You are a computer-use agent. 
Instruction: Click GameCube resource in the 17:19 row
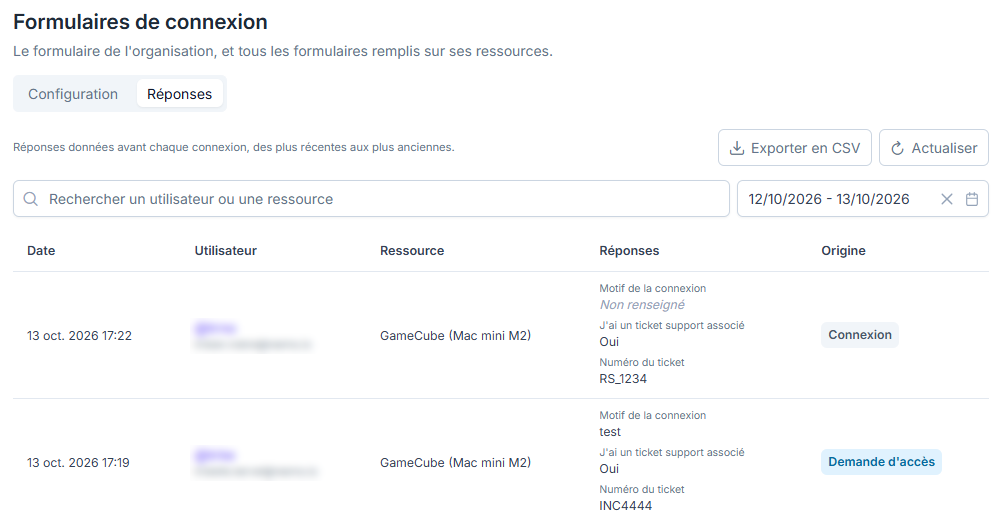point(455,463)
